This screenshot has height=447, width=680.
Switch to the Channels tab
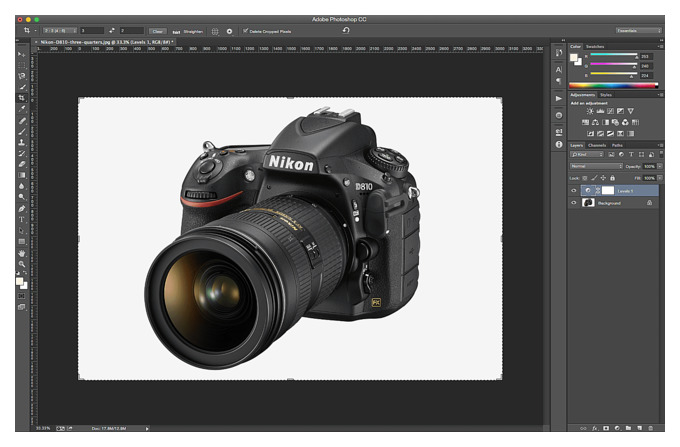point(597,145)
